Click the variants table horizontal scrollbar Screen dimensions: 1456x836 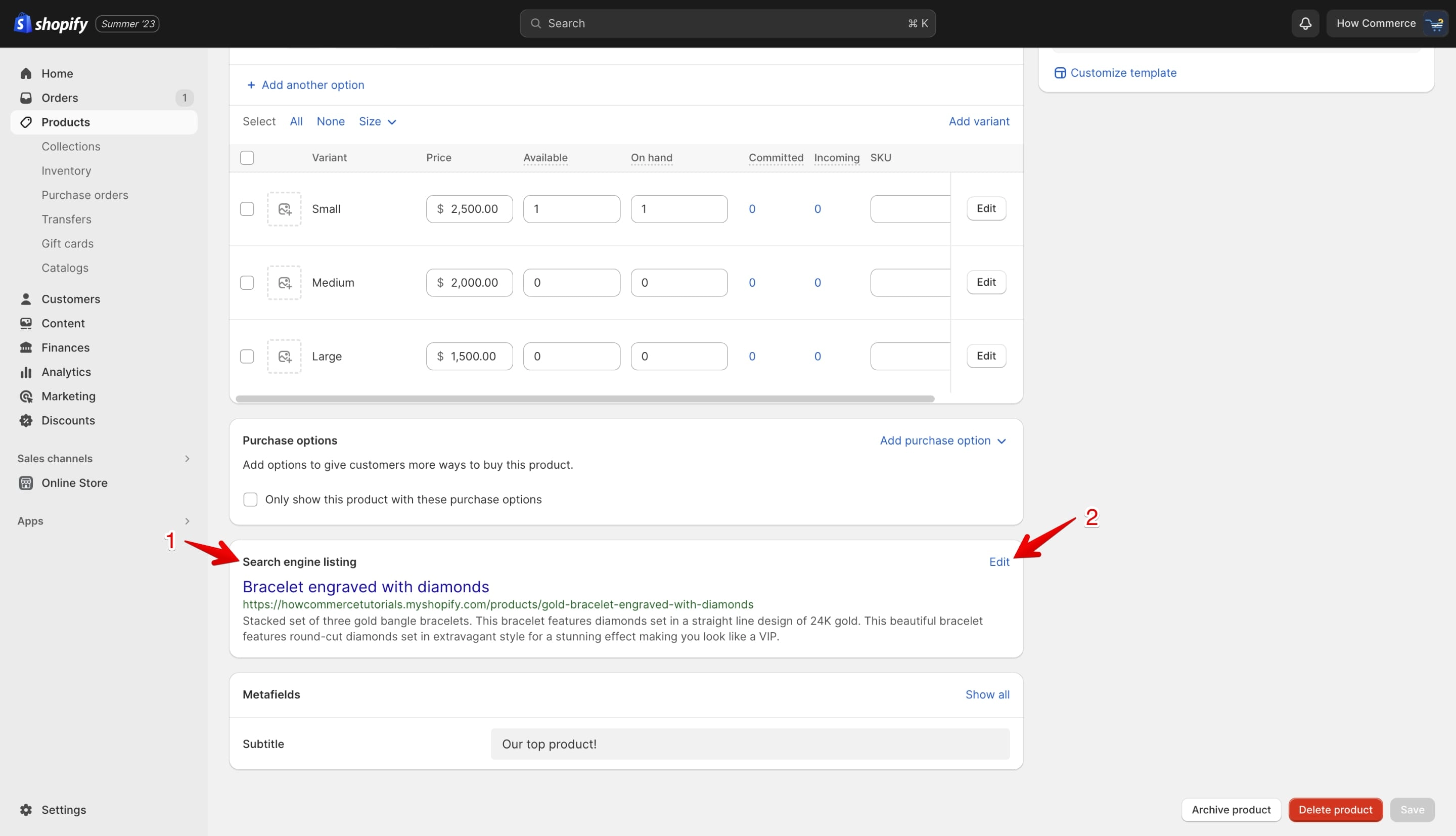585,399
